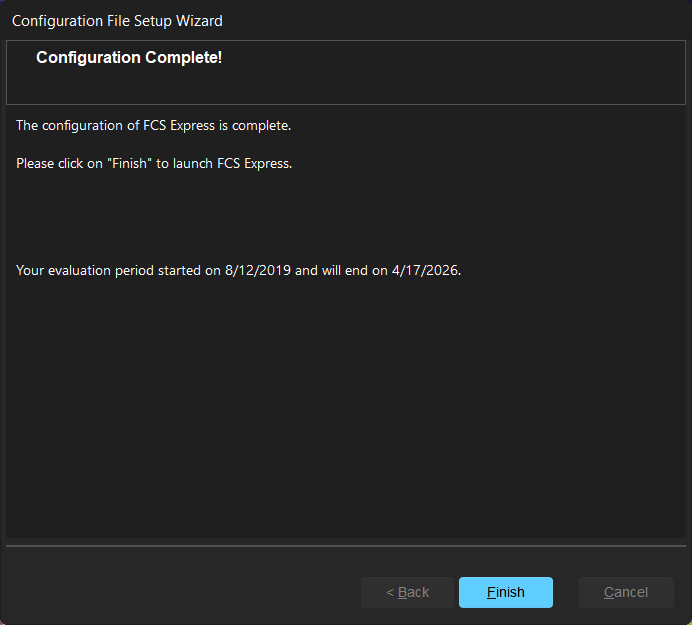Click the separator line above the buttons
Screen dimensions: 692x625
[346, 546]
